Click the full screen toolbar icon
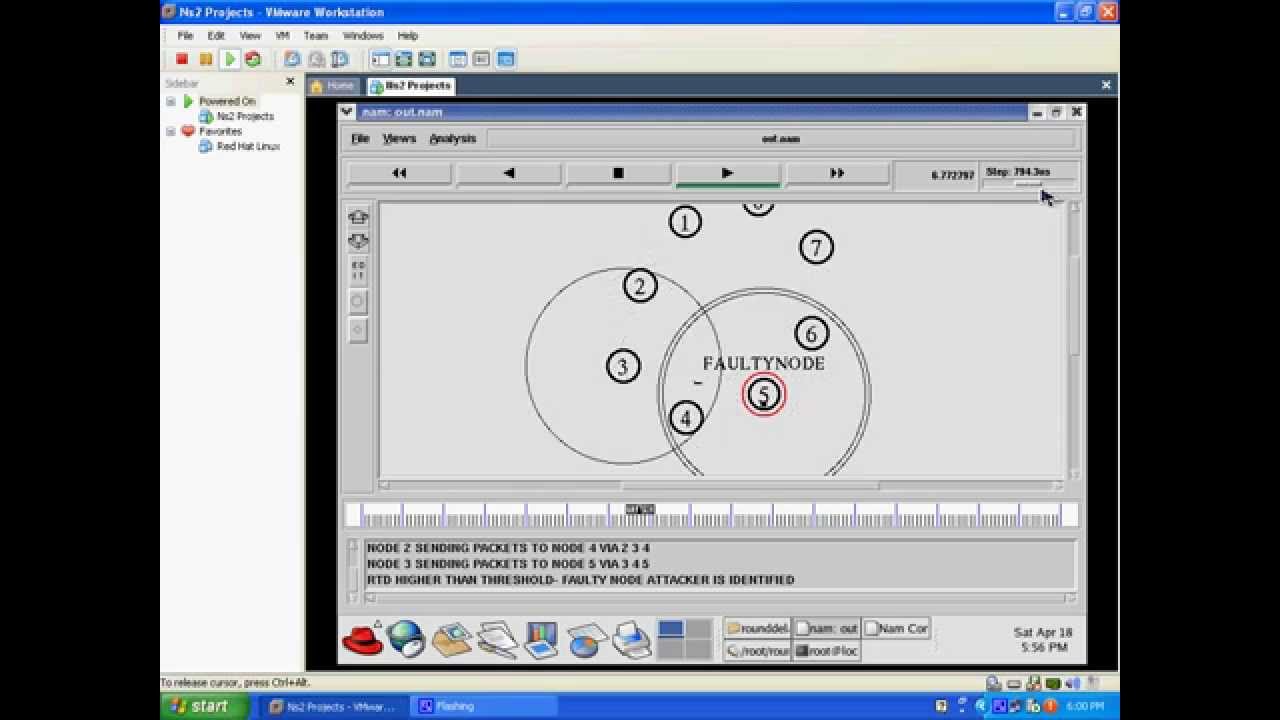The width and height of the screenshot is (1280, 720). [404, 59]
